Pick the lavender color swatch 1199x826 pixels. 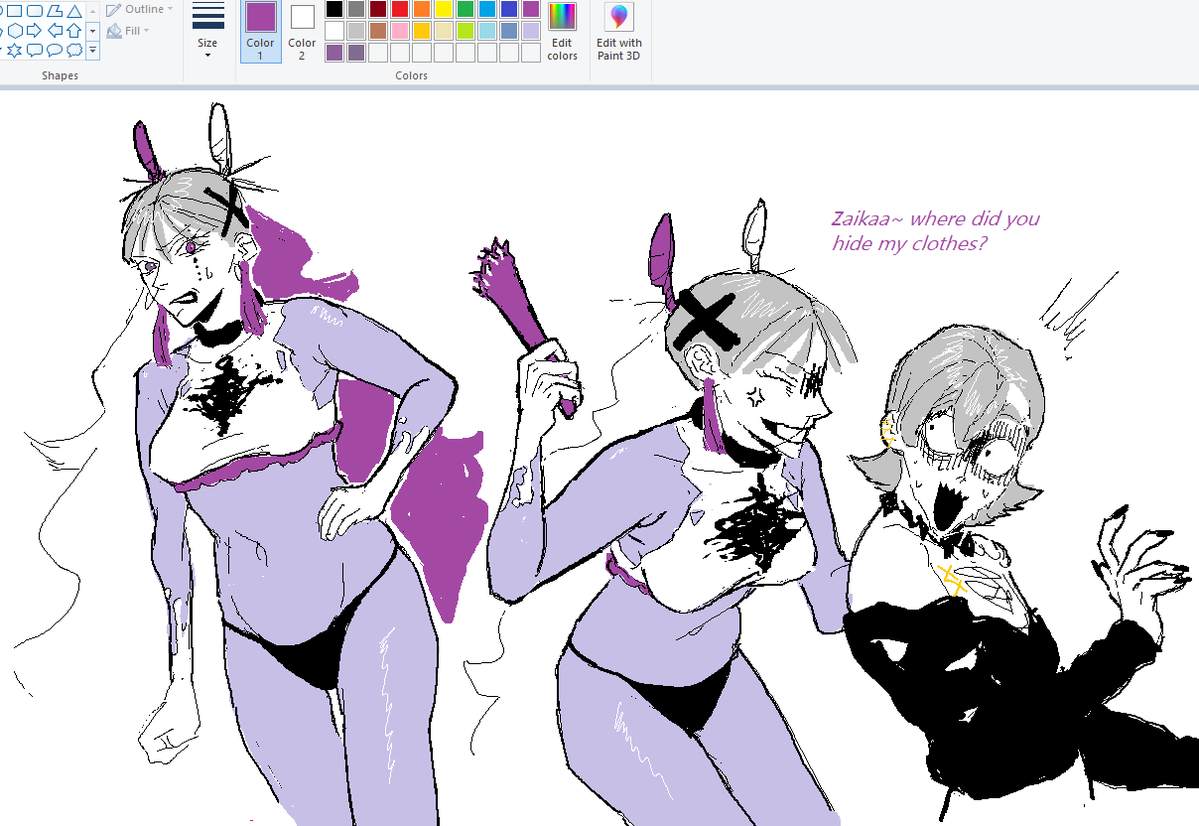pyautogui.click(x=531, y=31)
